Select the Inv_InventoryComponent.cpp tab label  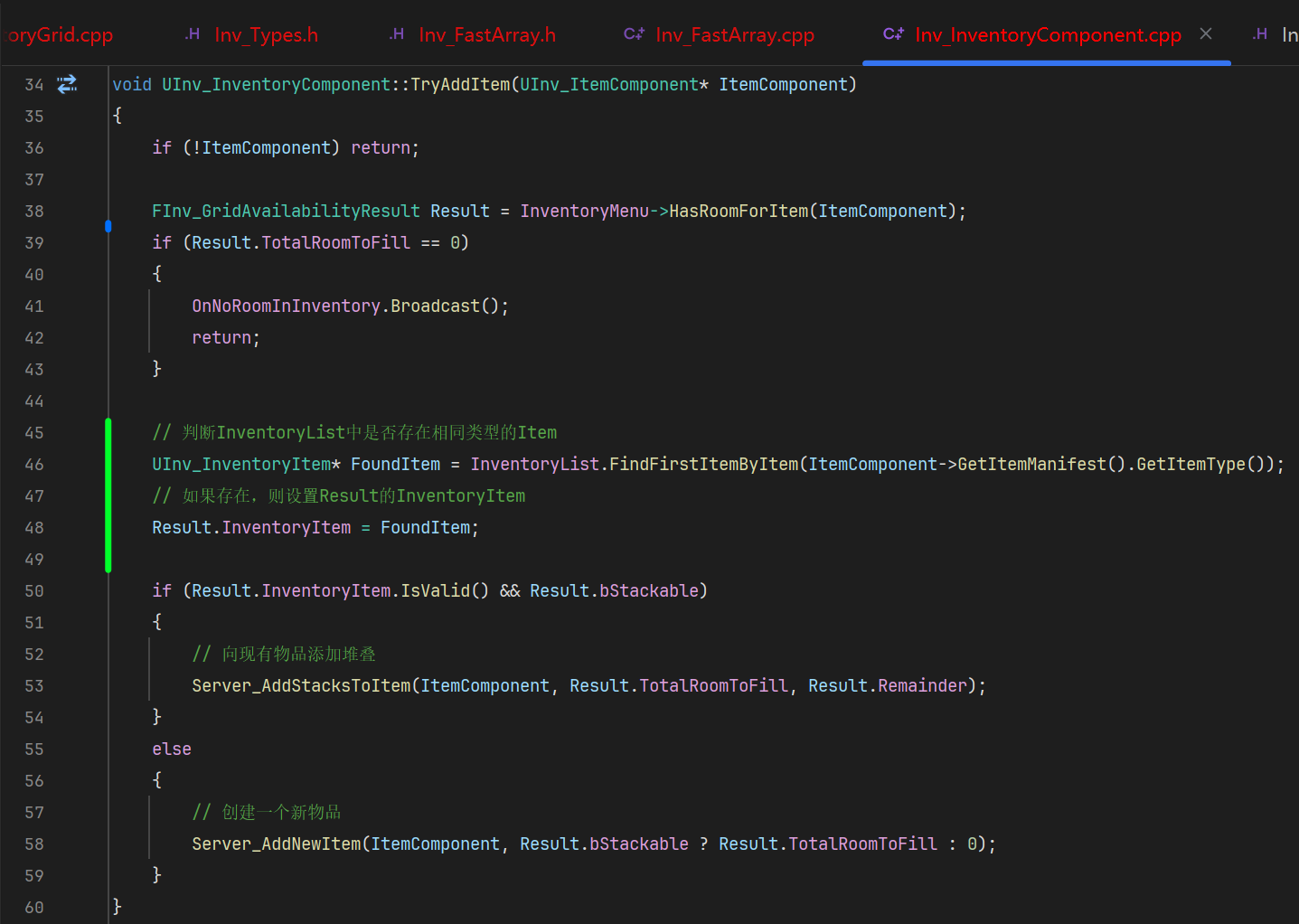tap(1048, 35)
